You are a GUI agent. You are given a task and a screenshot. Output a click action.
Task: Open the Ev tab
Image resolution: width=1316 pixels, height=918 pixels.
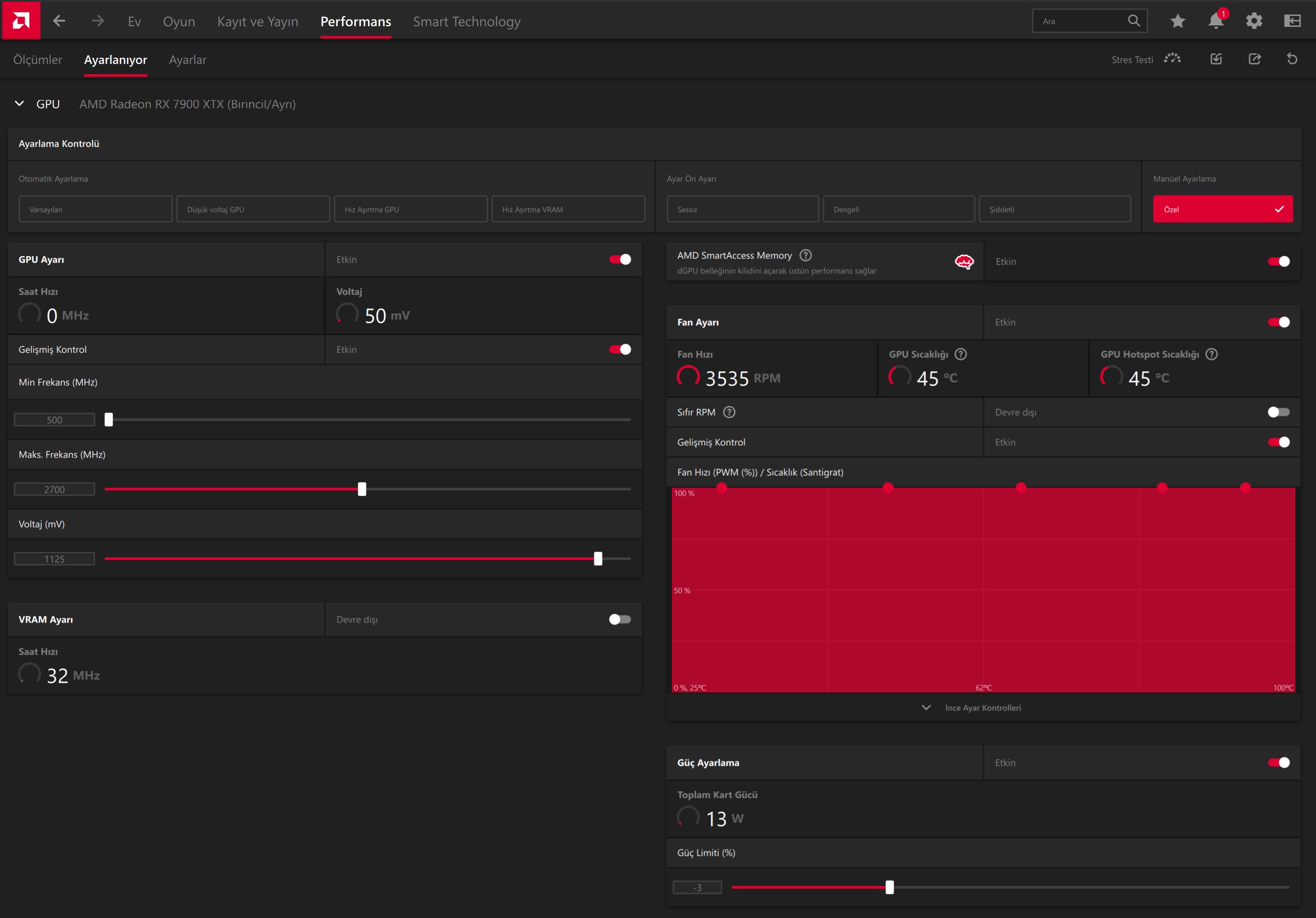pyautogui.click(x=134, y=21)
